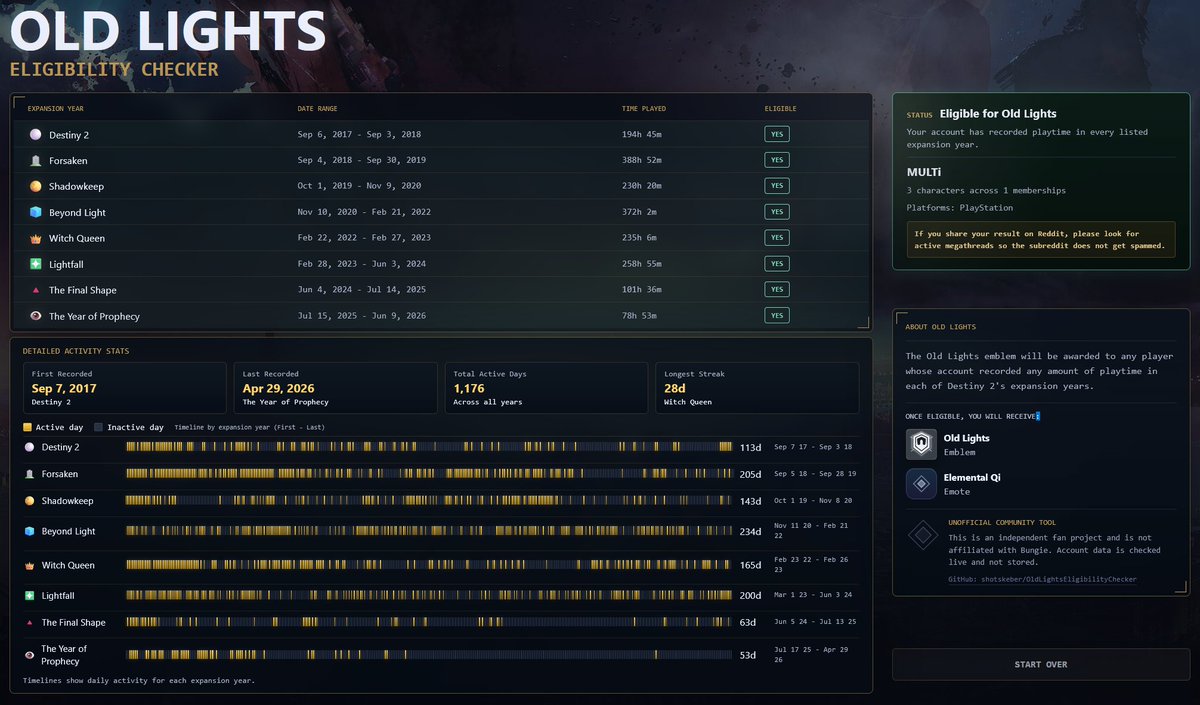Click the OLD LIGHTS page title
The image size is (1200, 705).
tap(168, 31)
